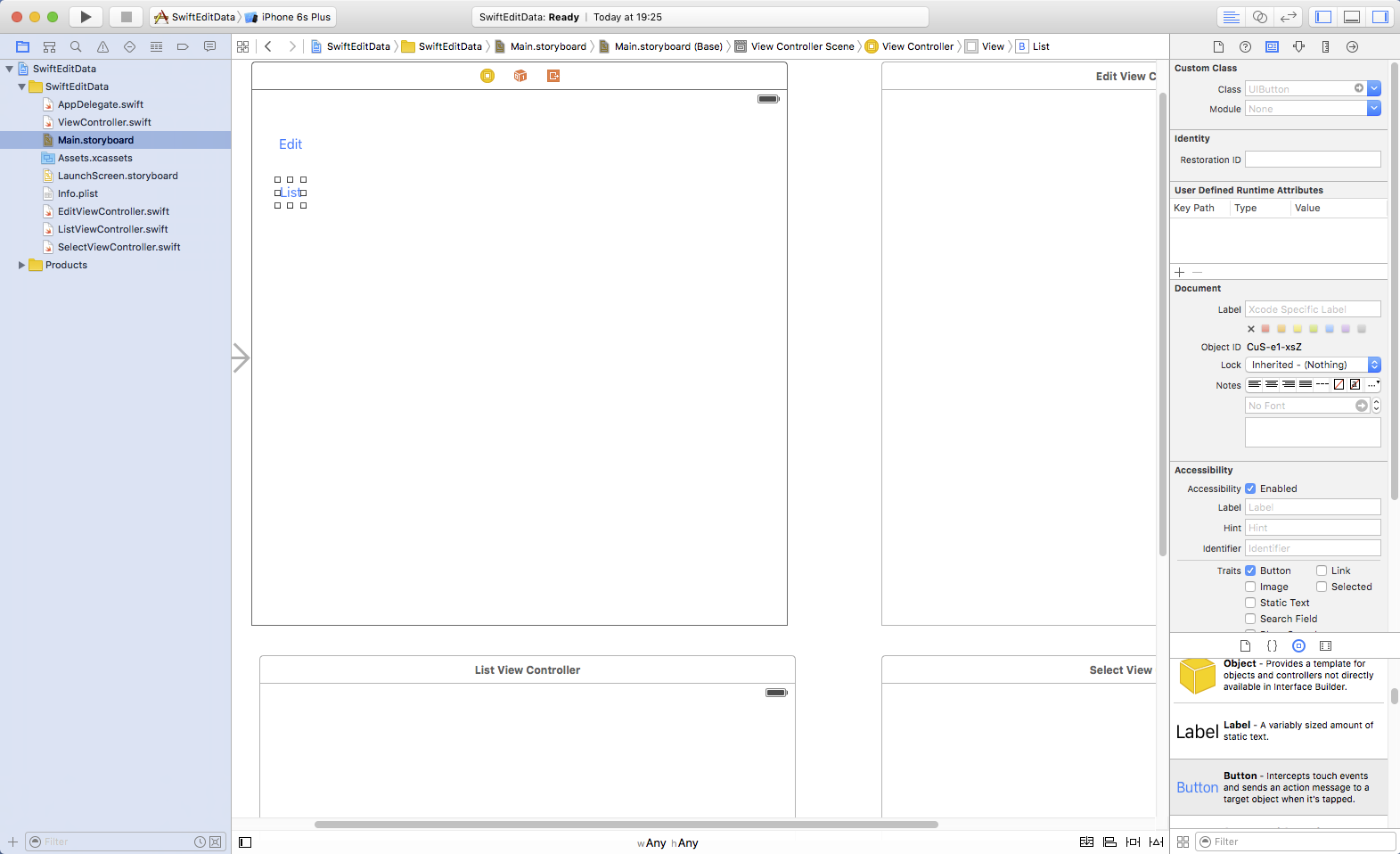Click the Run (play) button
Viewport: 1400px width, 854px height.
point(86,17)
